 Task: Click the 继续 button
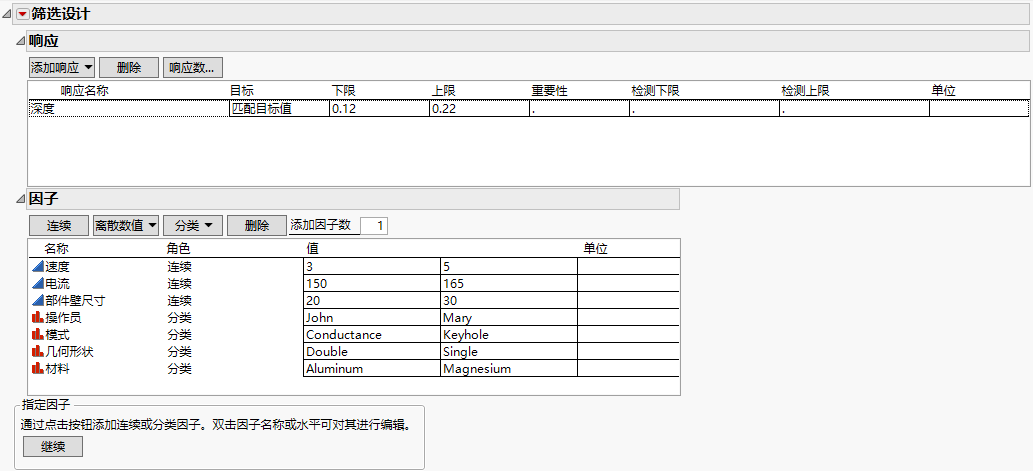53,447
